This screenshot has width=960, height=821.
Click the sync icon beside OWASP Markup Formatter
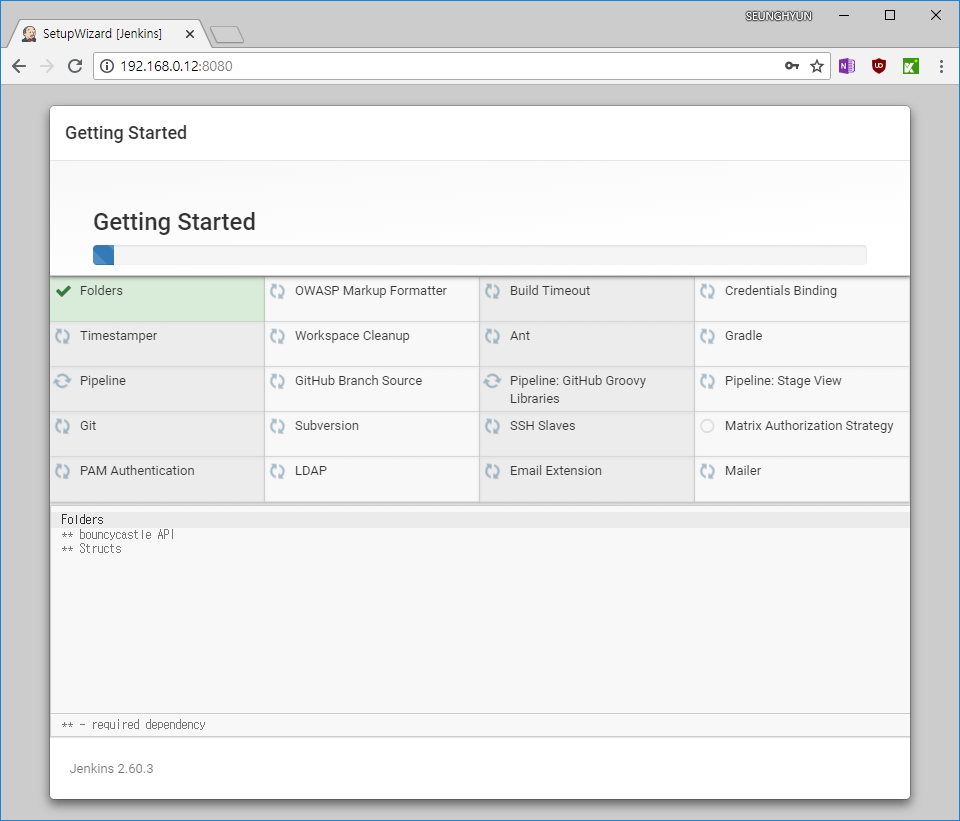point(278,291)
